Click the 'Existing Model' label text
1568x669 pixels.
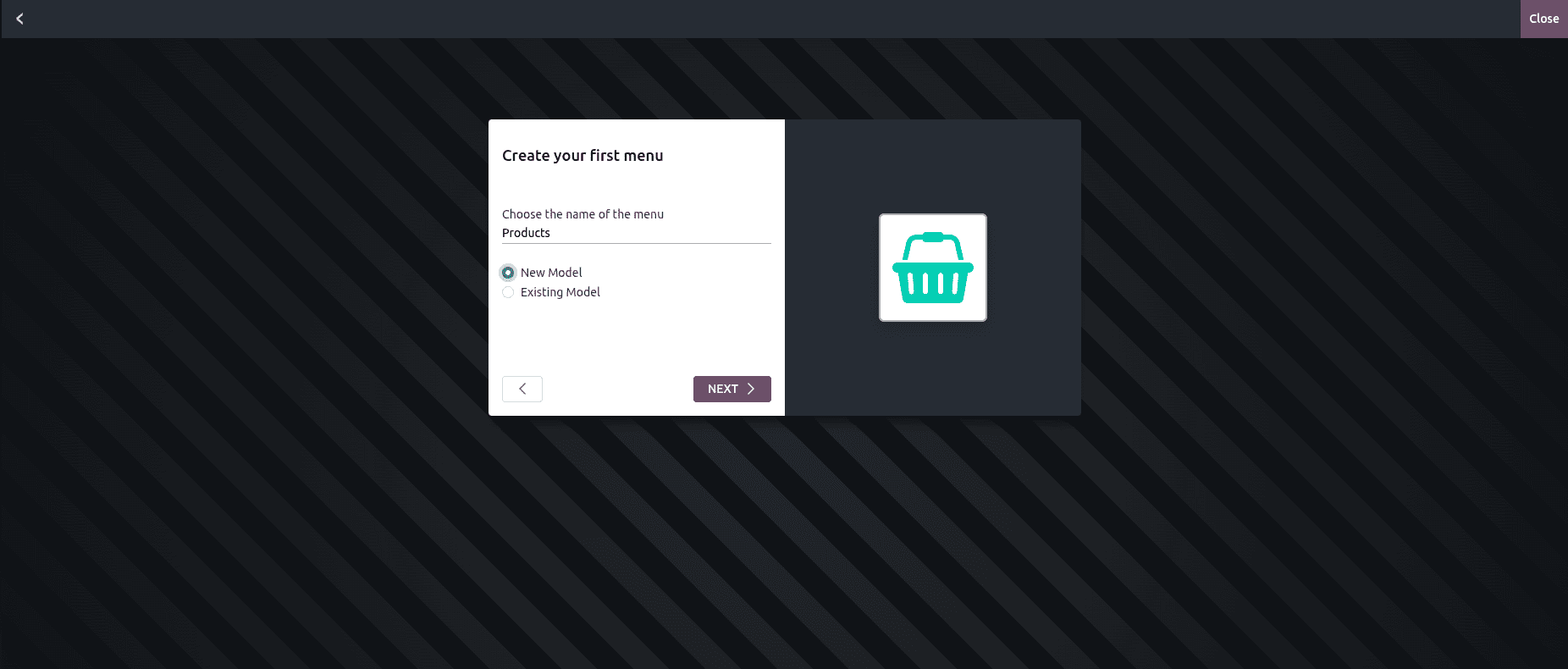click(x=560, y=292)
